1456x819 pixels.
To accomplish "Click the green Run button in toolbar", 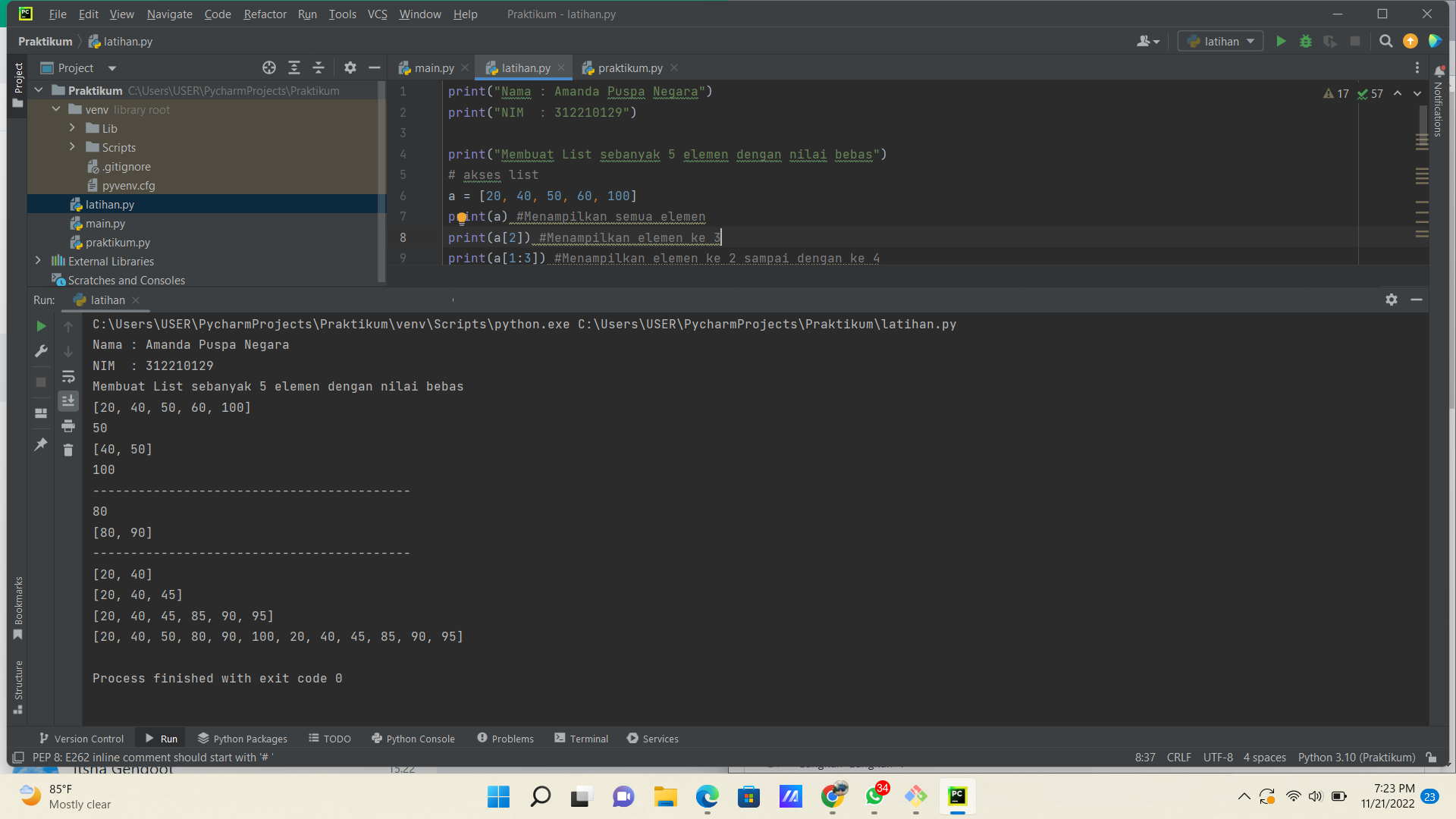I will (1281, 41).
